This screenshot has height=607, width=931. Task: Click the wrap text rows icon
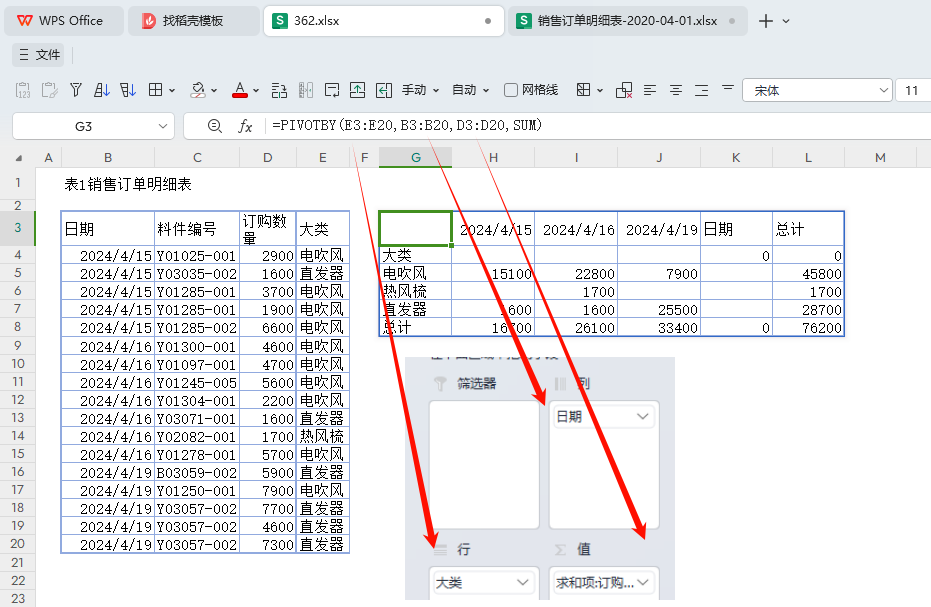[279, 90]
